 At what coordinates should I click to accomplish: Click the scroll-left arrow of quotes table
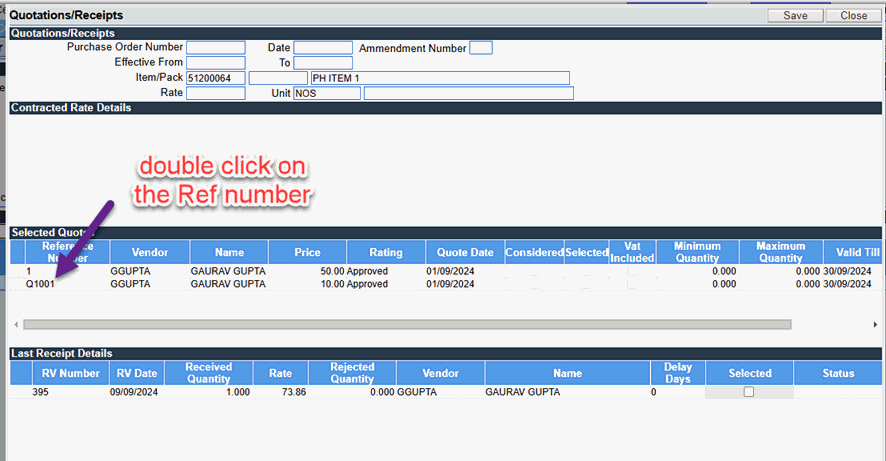click(16, 324)
